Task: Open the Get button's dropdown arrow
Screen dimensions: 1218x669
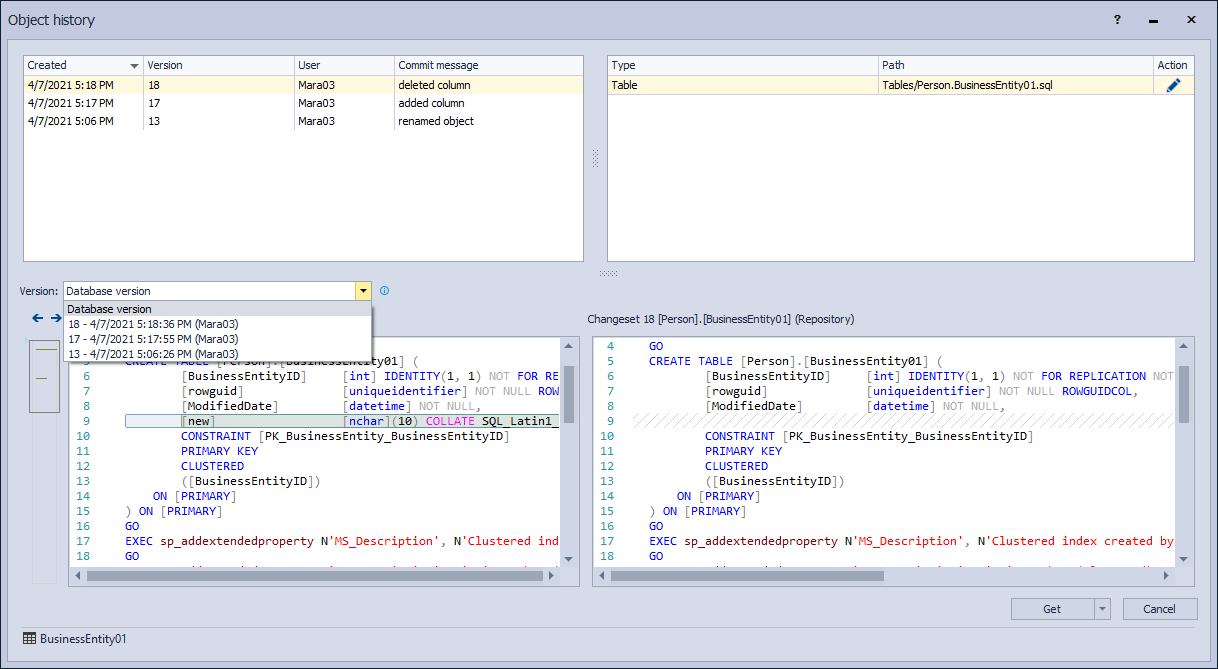Action: tap(1102, 609)
